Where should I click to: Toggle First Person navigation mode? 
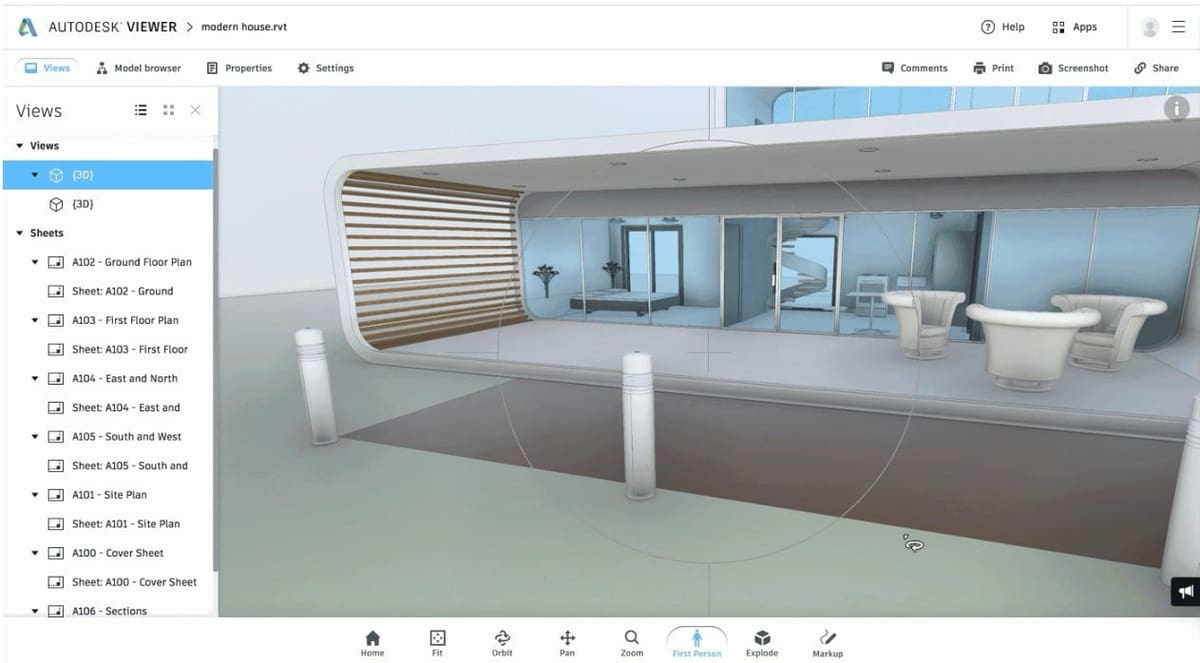pyautogui.click(x=697, y=639)
